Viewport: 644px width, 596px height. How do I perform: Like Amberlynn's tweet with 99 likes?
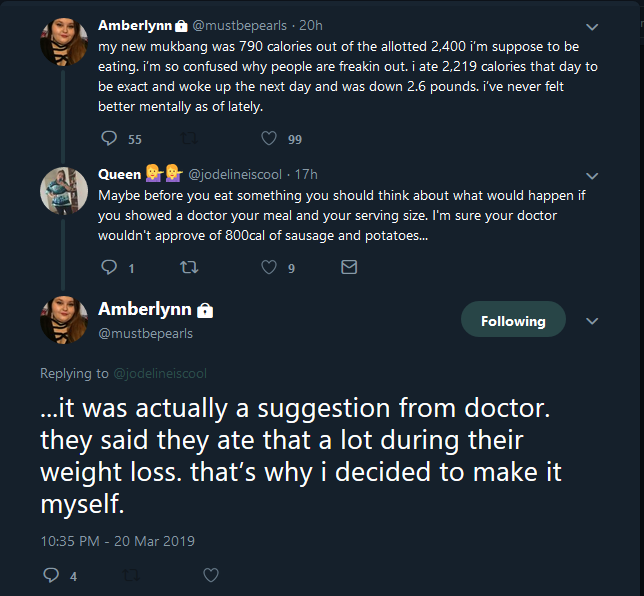point(269,138)
